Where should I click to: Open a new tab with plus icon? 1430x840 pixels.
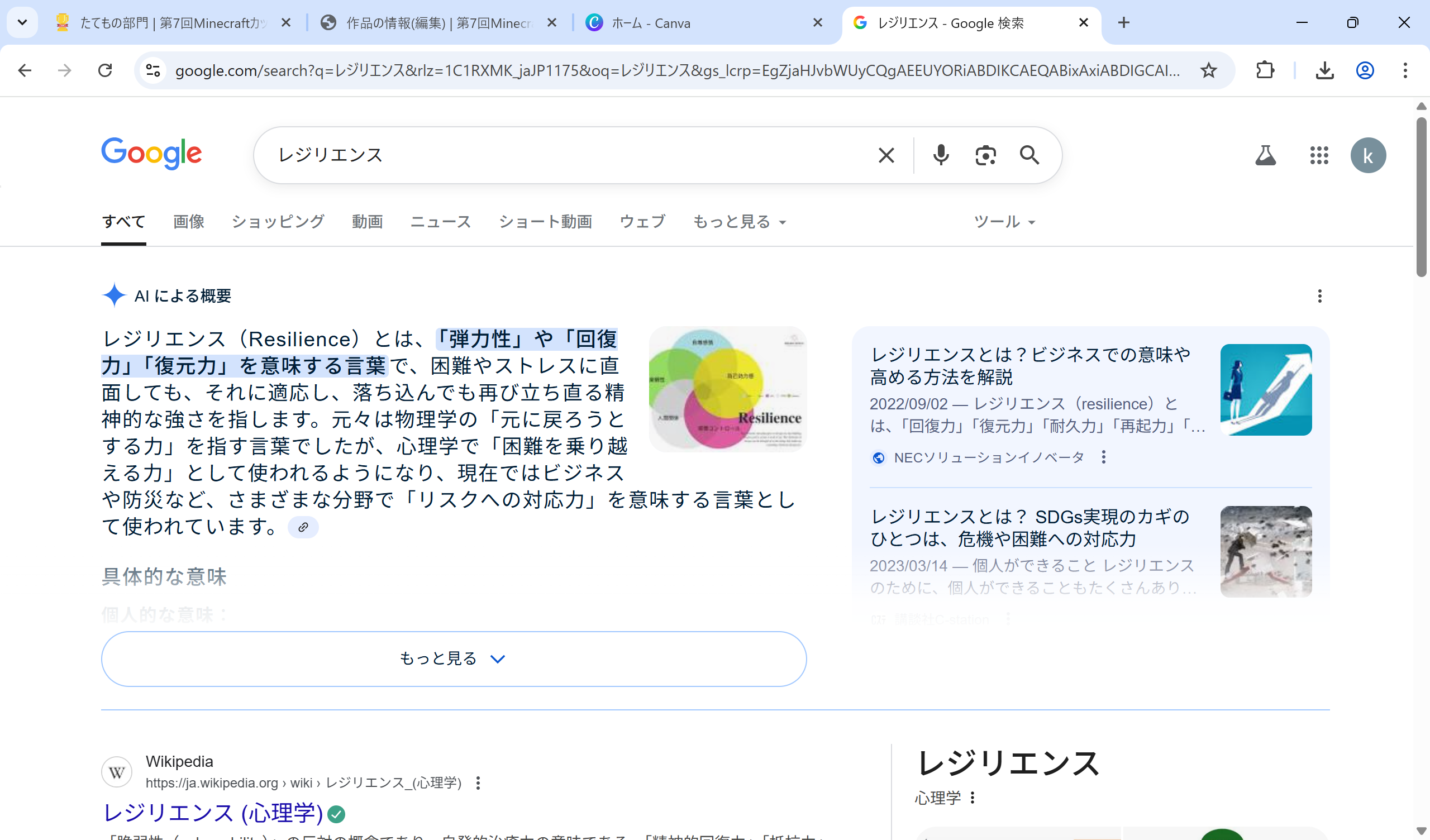(x=1123, y=23)
